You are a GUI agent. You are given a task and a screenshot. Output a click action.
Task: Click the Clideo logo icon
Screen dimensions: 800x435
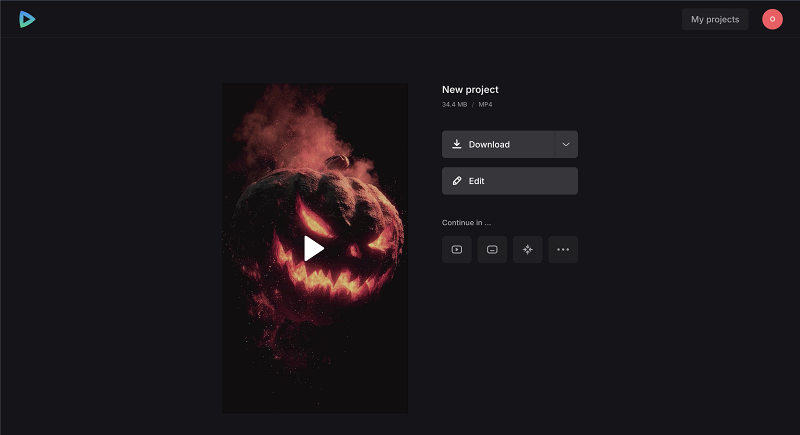click(27, 19)
